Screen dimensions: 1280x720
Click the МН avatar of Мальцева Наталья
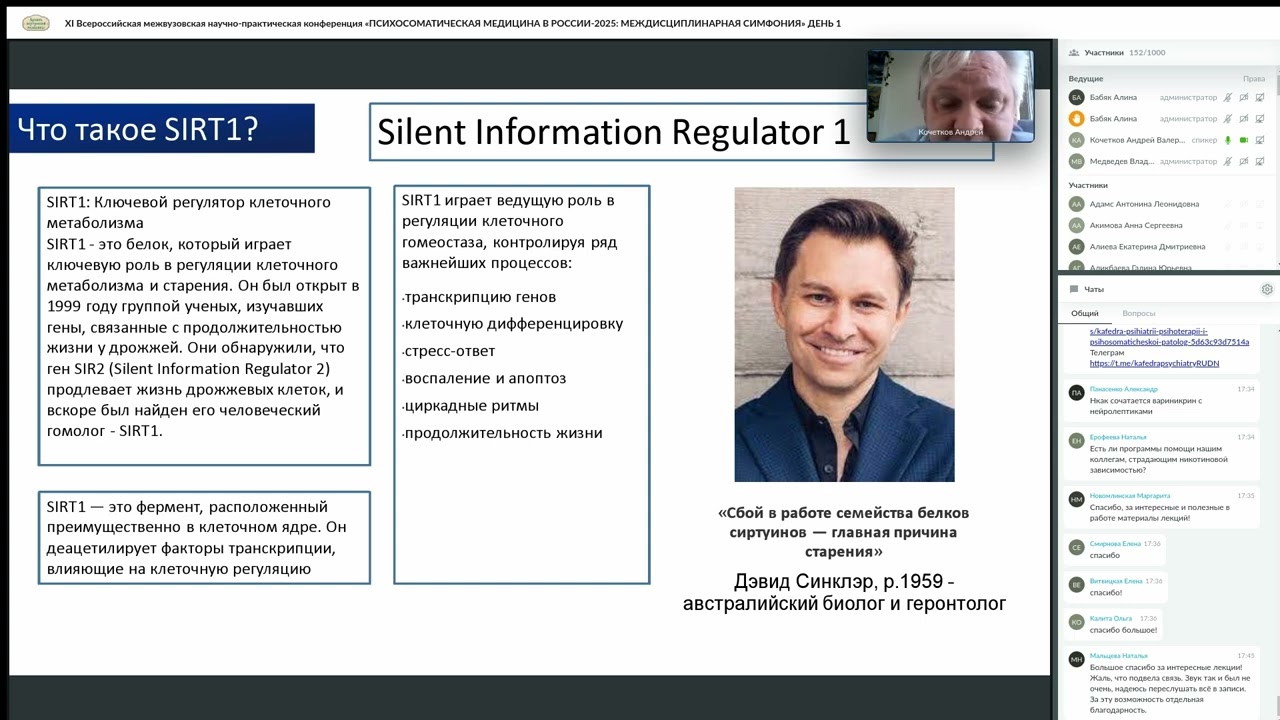tap(1076, 659)
